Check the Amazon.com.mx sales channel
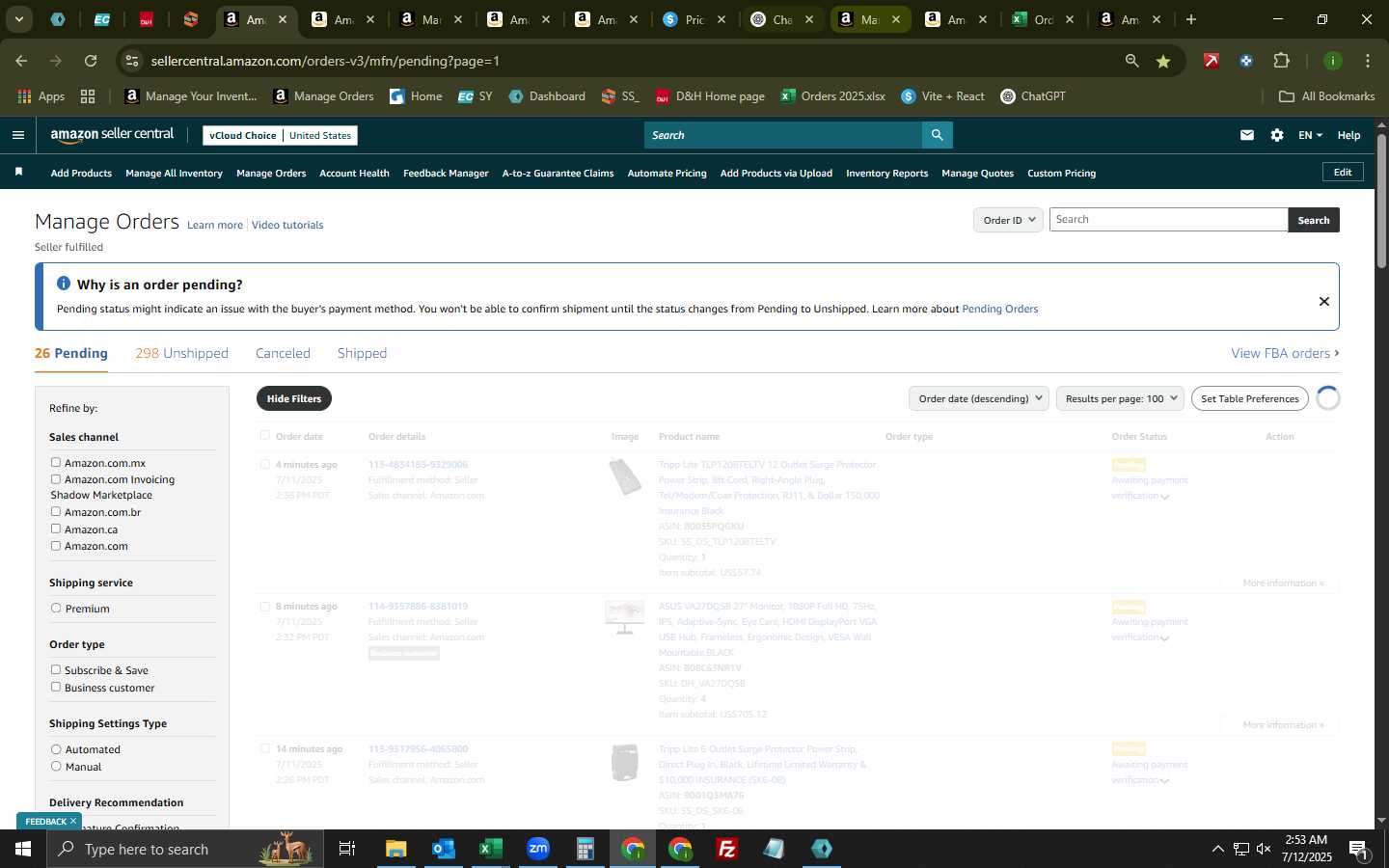This screenshot has width=1389, height=868. pyautogui.click(x=56, y=463)
